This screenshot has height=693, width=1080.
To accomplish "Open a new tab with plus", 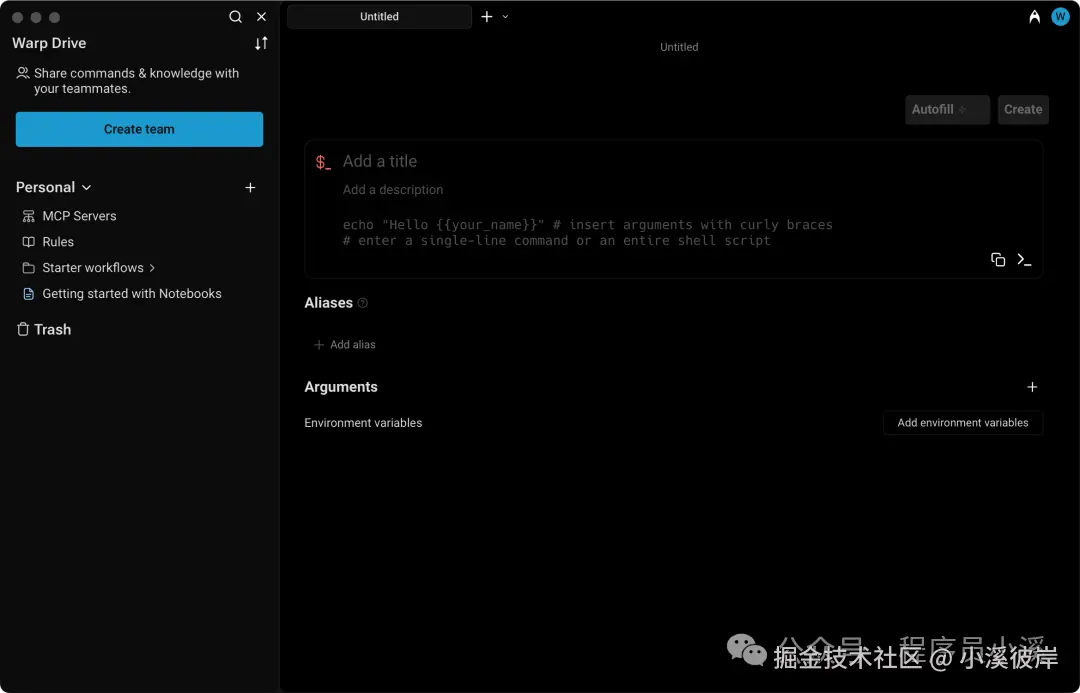I will tap(487, 17).
